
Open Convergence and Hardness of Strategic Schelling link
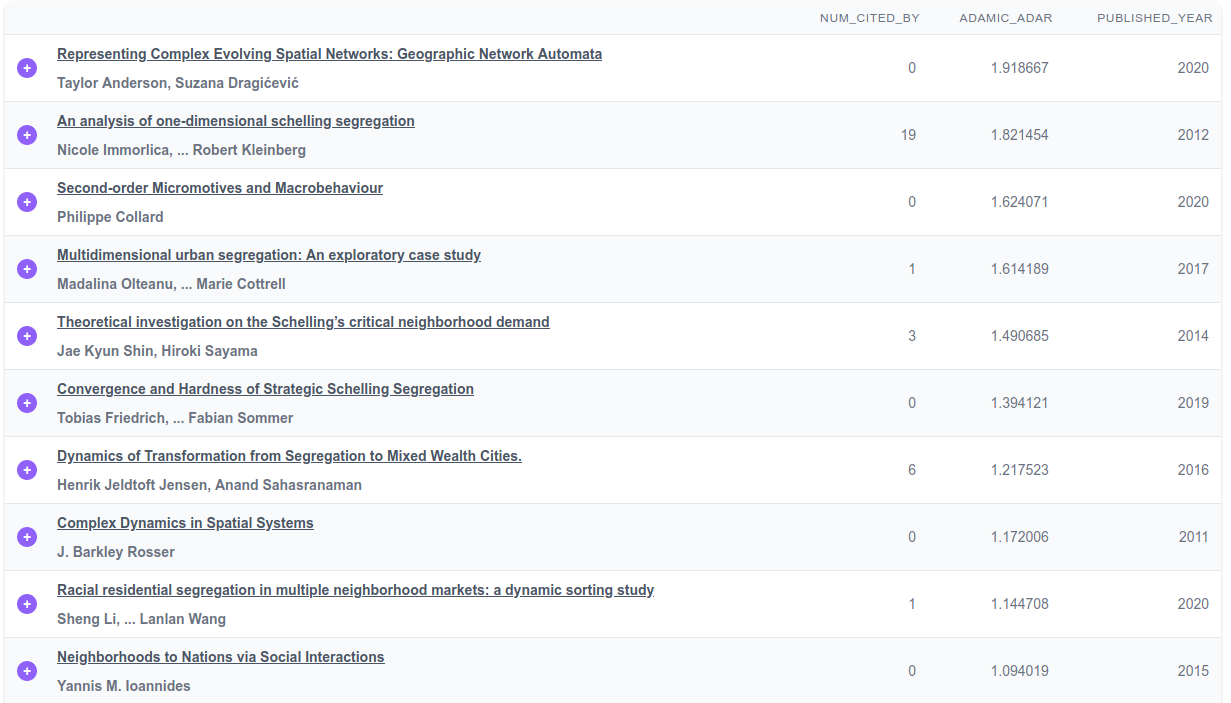point(265,389)
